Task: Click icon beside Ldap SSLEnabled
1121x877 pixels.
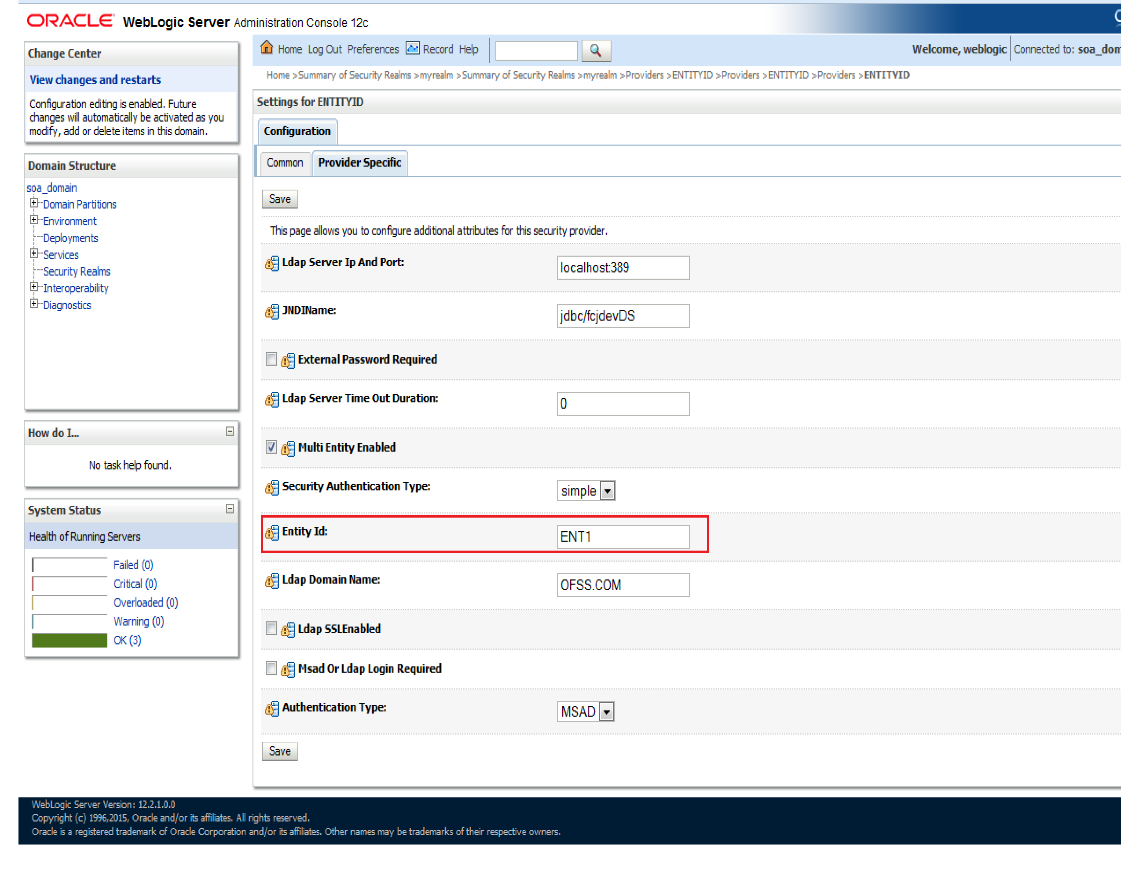Action: (287, 630)
